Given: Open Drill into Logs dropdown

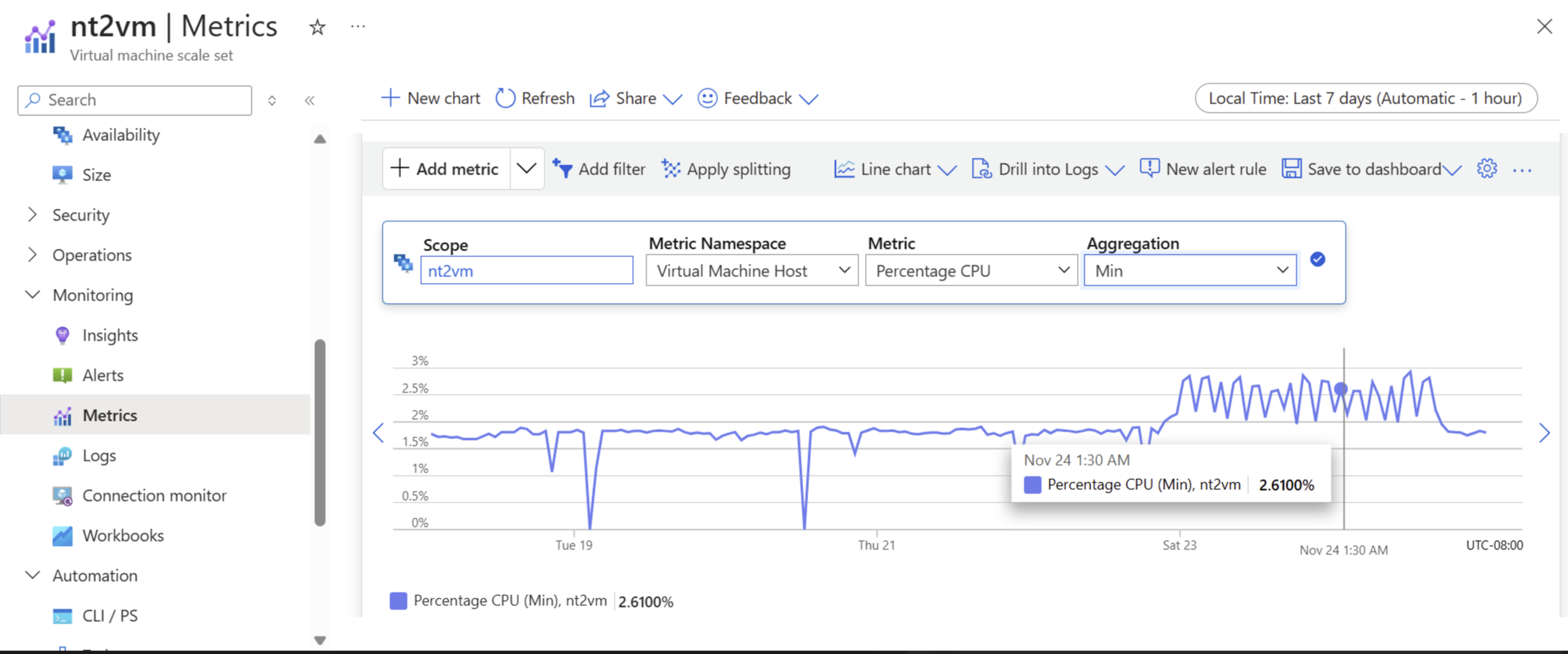Looking at the screenshot, I should 1048,169.
